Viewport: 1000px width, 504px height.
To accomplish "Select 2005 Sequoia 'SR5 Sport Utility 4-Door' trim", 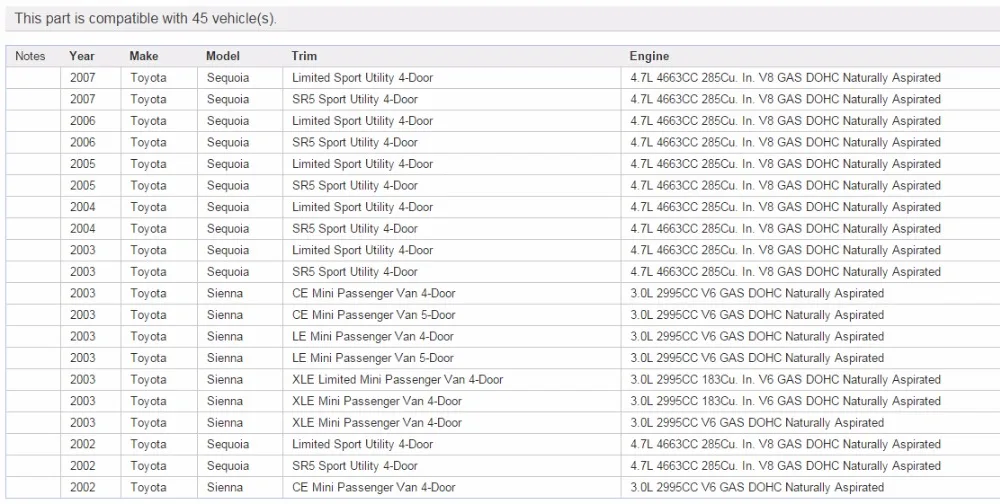I will 355,186.
